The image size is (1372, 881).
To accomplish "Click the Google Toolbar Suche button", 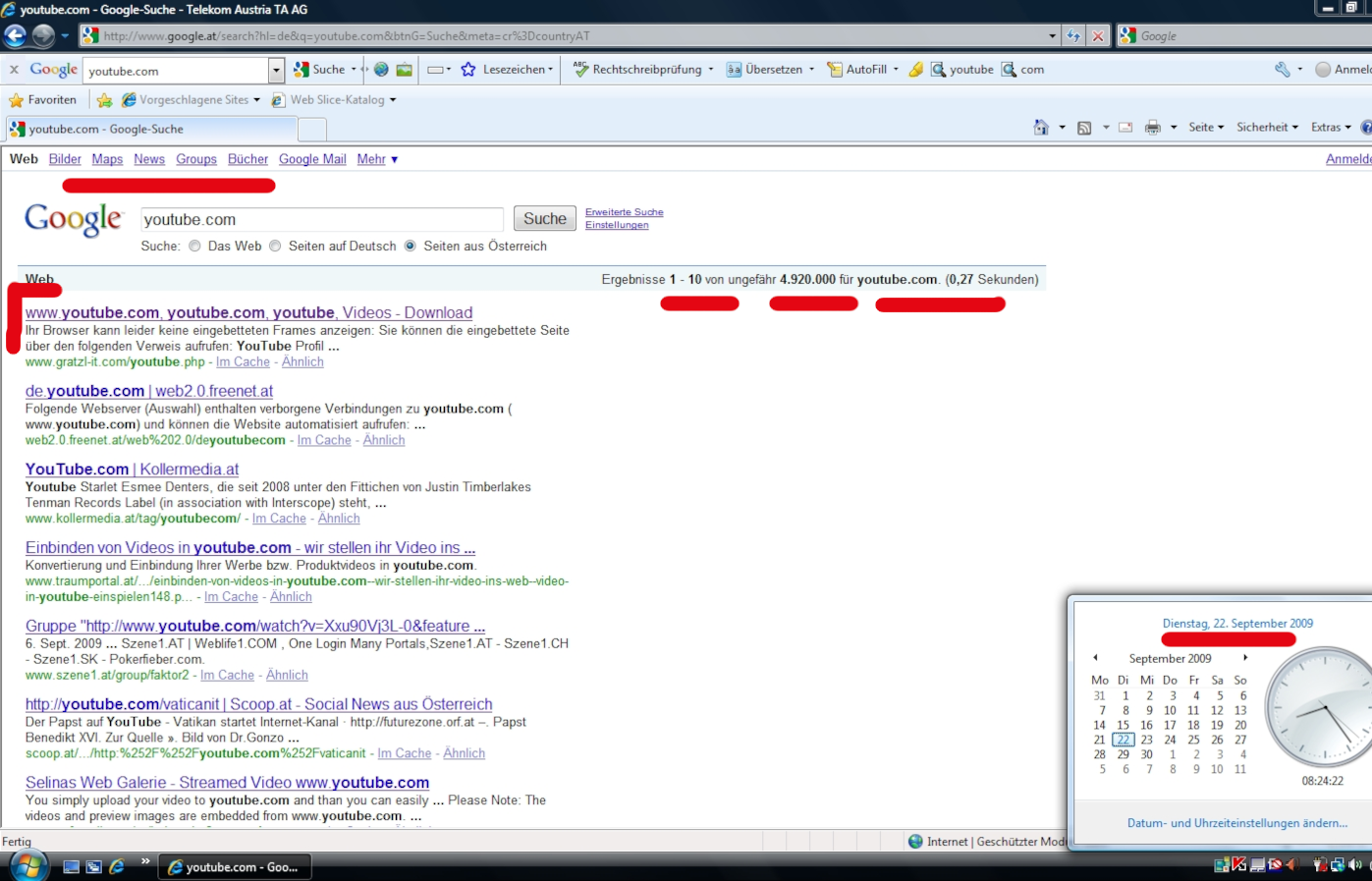I will pyautogui.click(x=320, y=70).
